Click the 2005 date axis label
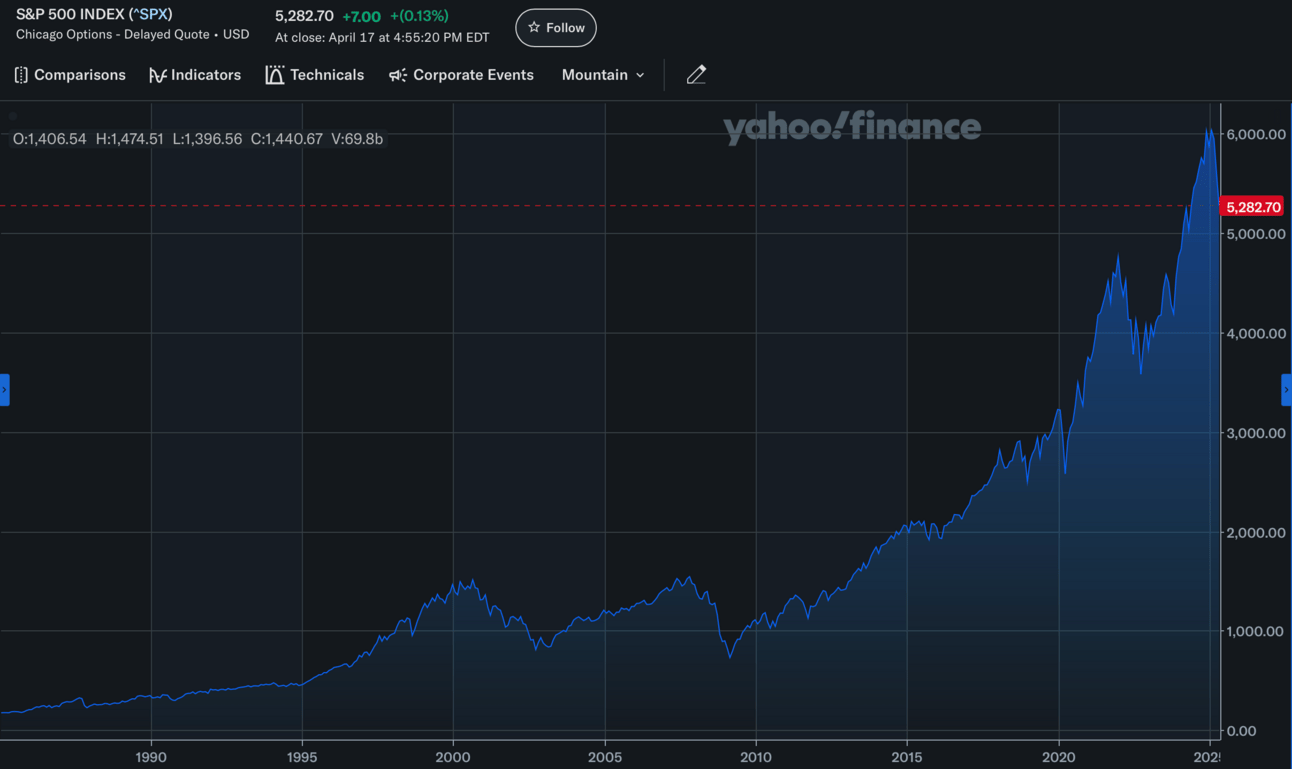Image resolution: width=1292 pixels, height=769 pixels. [604, 757]
